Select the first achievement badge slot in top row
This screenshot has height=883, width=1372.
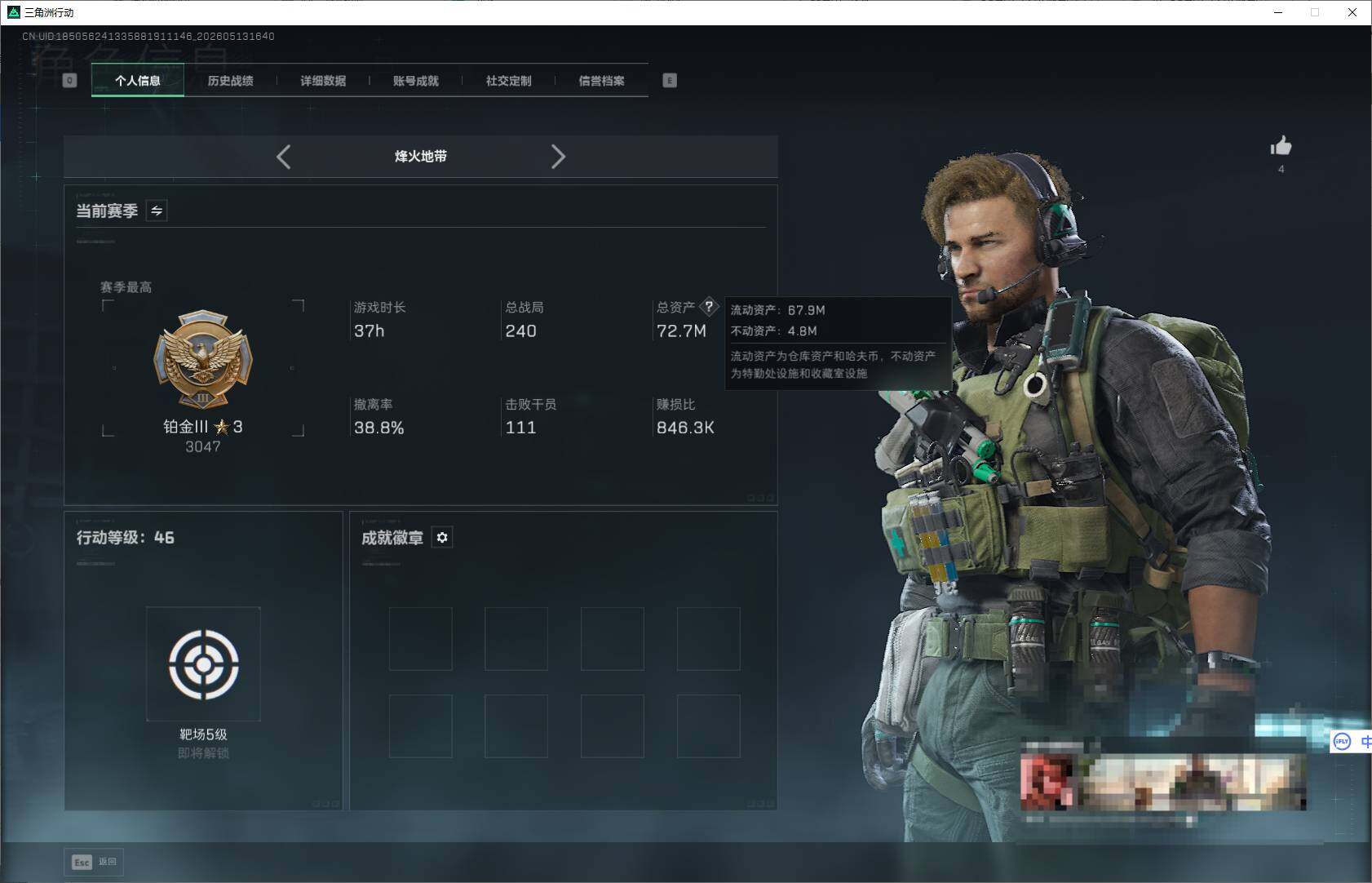coord(420,639)
